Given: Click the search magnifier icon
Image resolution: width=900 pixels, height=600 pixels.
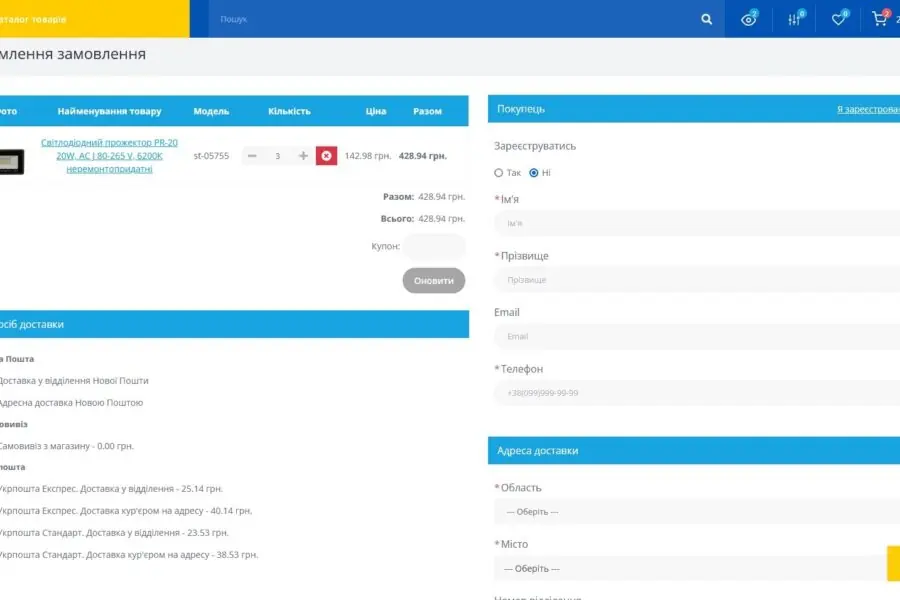Looking at the screenshot, I should click(707, 19).
